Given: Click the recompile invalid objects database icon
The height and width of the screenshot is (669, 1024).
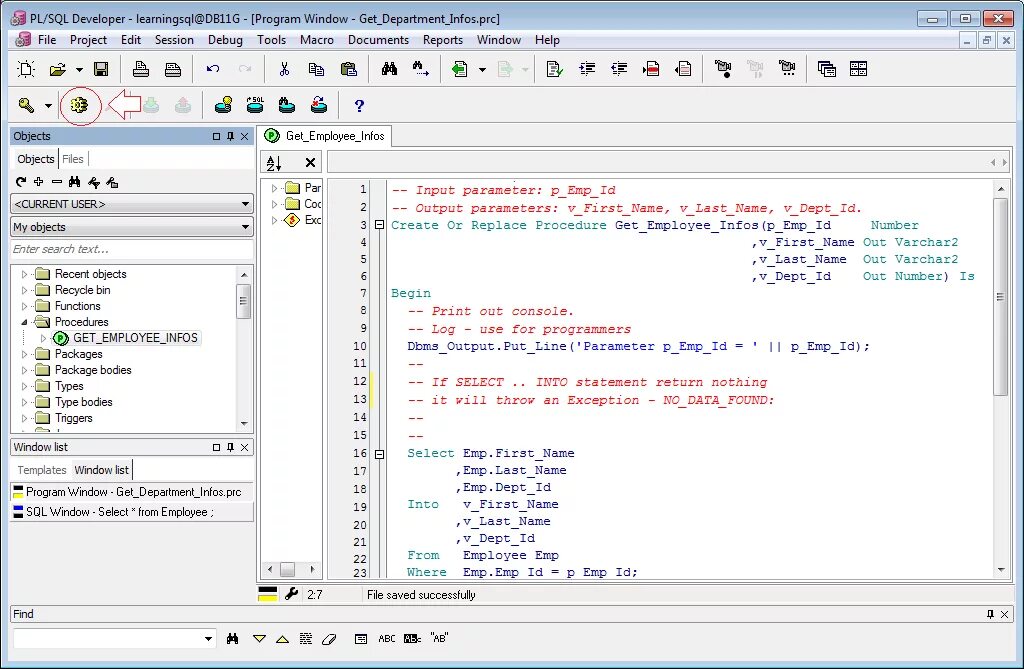Looking at the screenshot, I should pyautogui.click(x=319, y=105).
